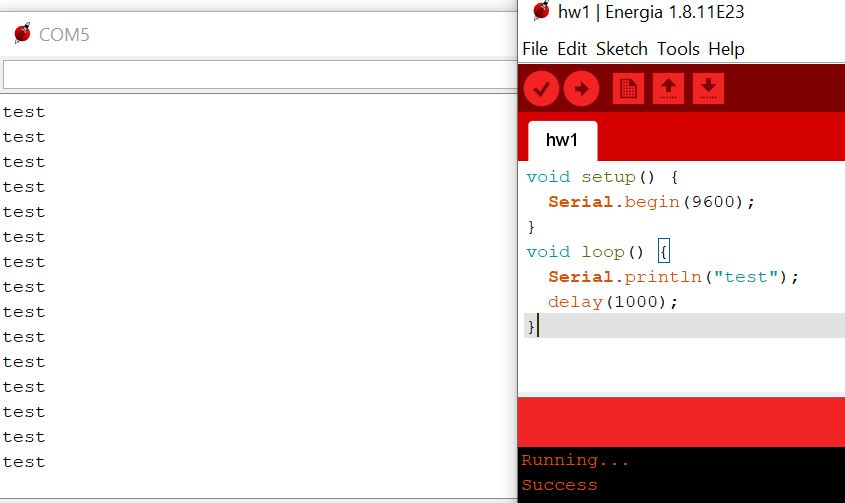Click the Upload arrow button
This screenshot has height=503, width=845.
click(581, 88)
